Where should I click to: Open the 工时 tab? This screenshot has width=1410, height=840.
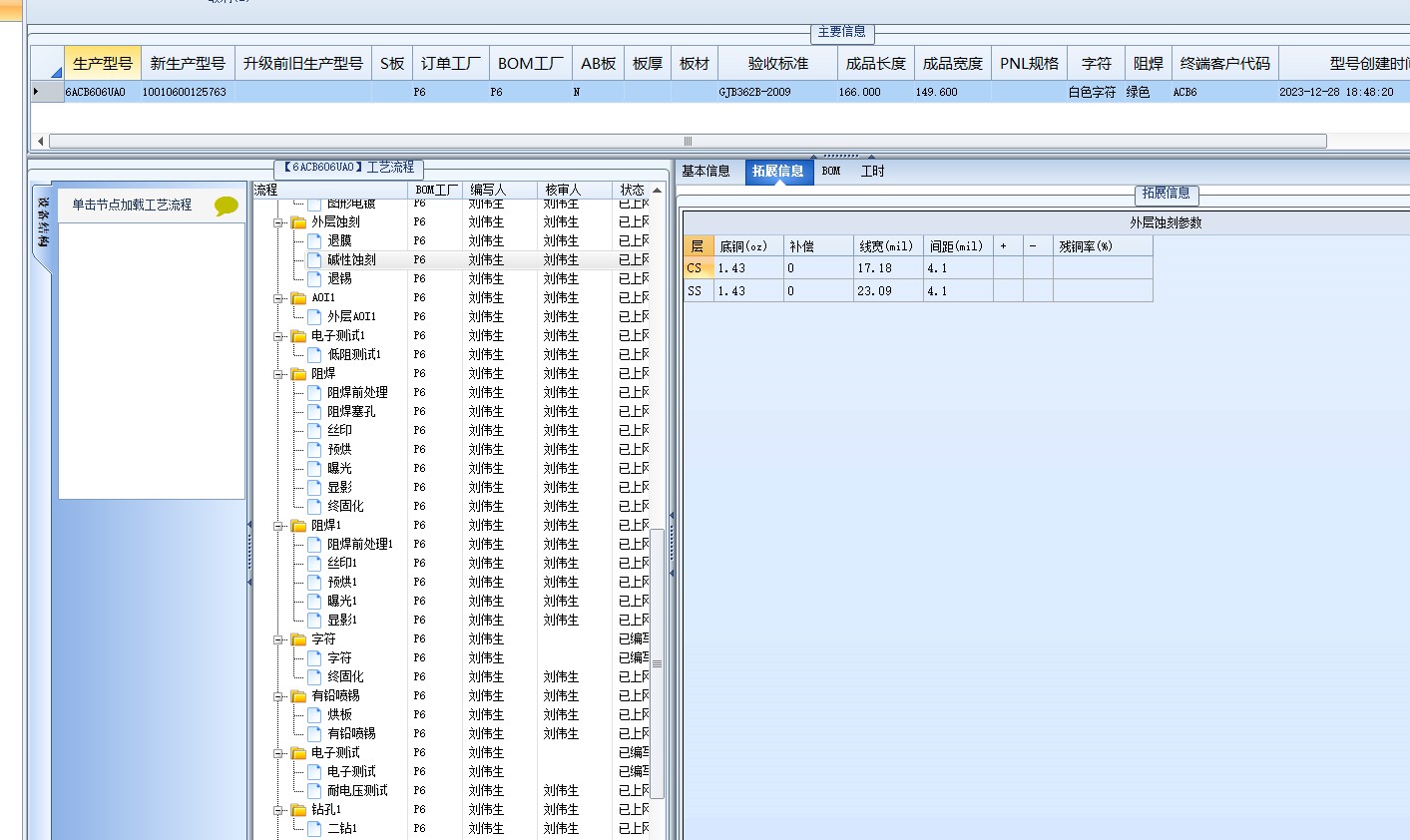873,172
